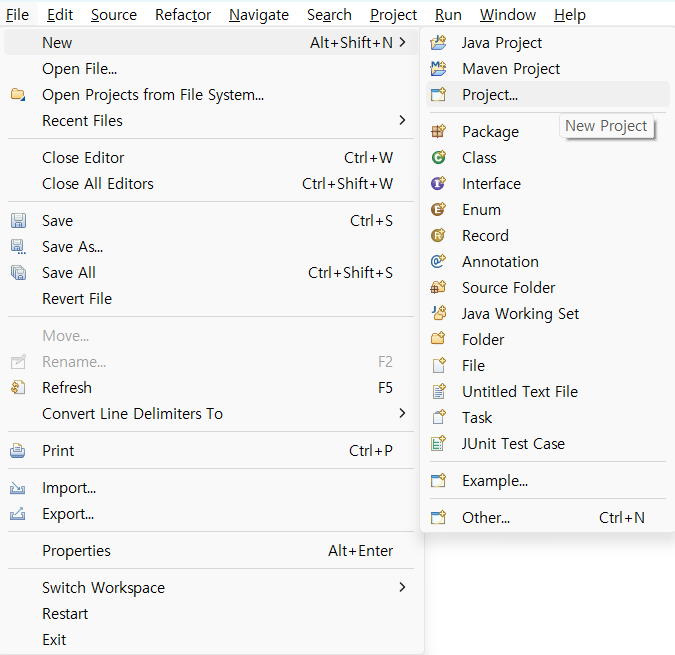The width and height of the screenshot is (675, 655).
Task: Expand the Switch Workspace submenu arrow
Action: click(x=403, y=587)
